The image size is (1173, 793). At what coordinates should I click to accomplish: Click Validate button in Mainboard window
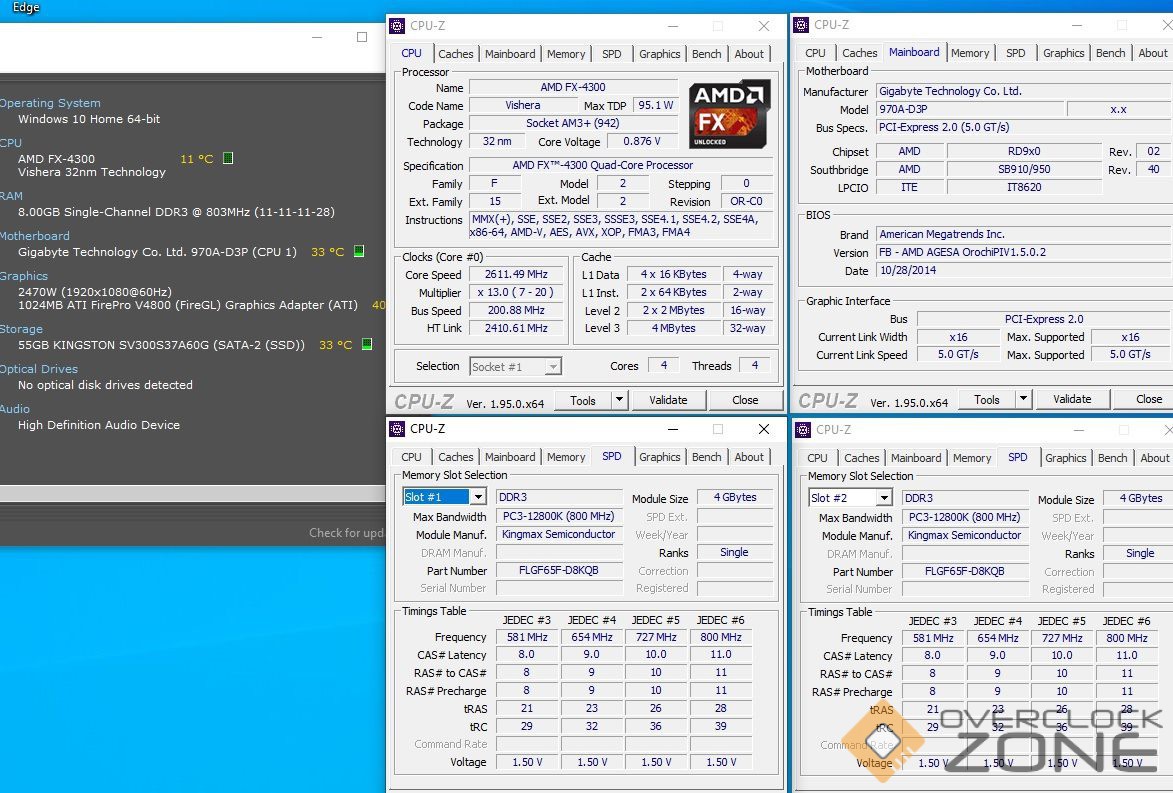coord(1072,399)
